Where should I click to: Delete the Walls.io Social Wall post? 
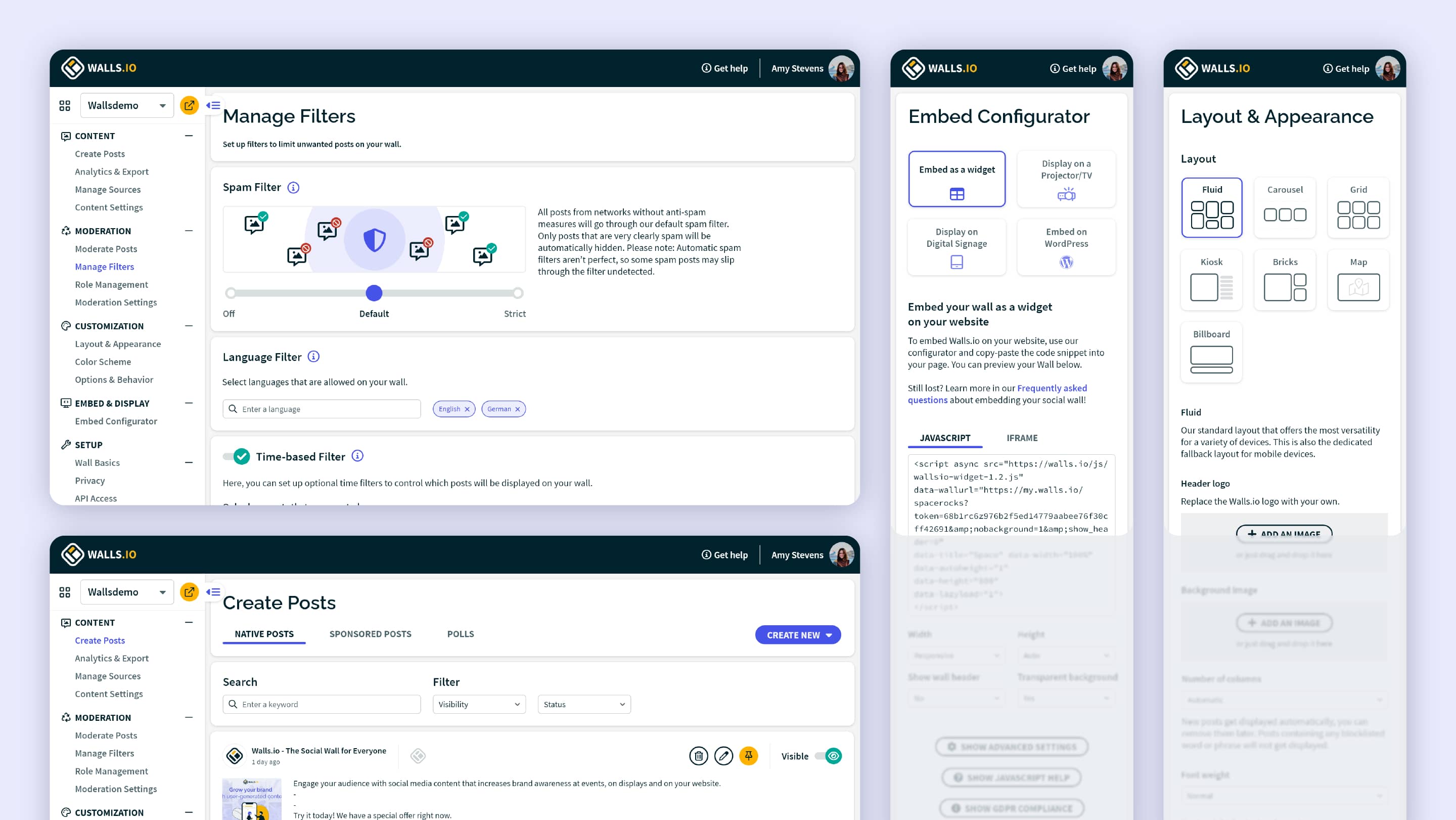[699, 756]
